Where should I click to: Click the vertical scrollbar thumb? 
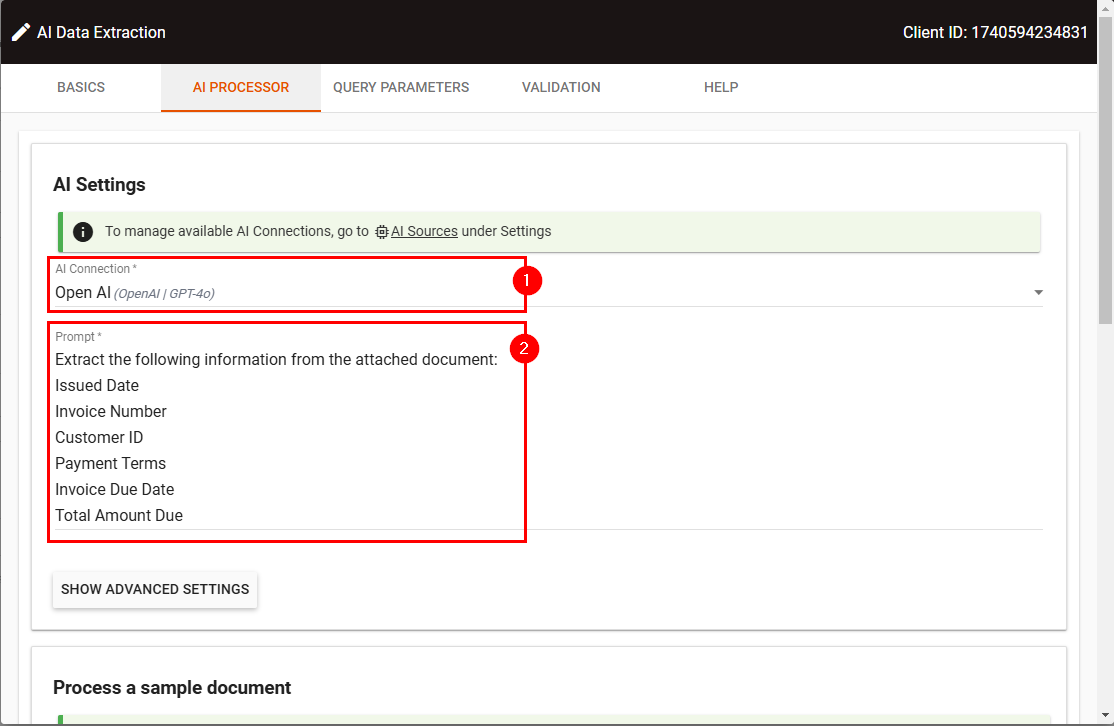click(x=1105, y=200)
